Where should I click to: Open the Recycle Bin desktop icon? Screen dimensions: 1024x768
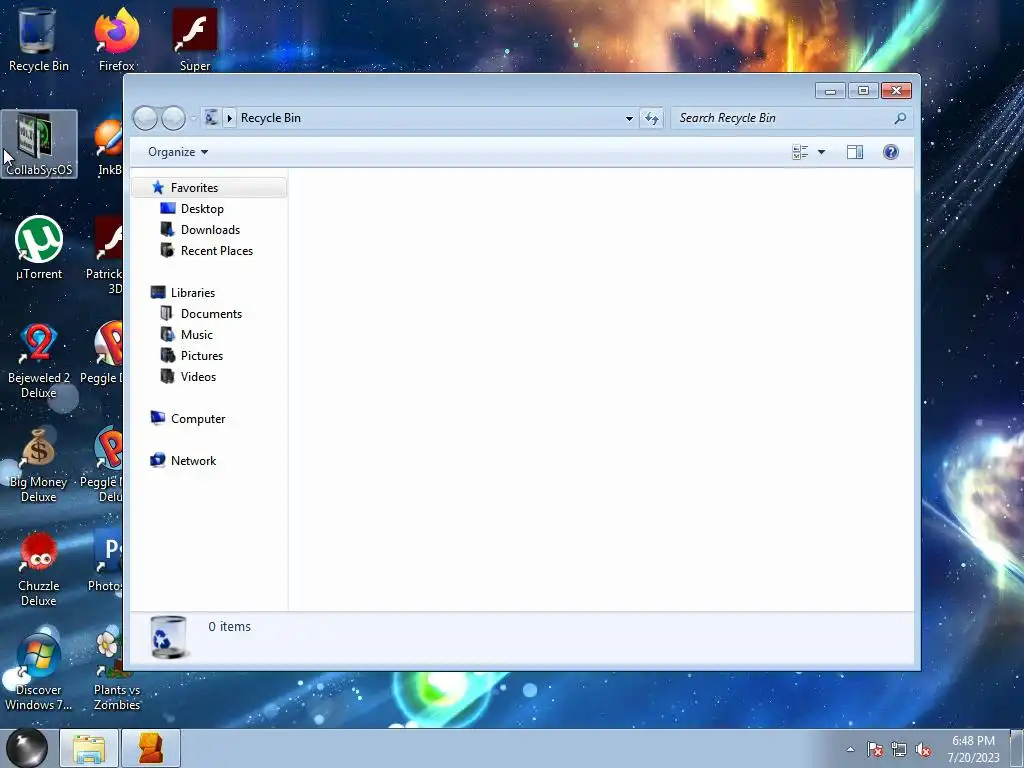click(x=38, y=39)
